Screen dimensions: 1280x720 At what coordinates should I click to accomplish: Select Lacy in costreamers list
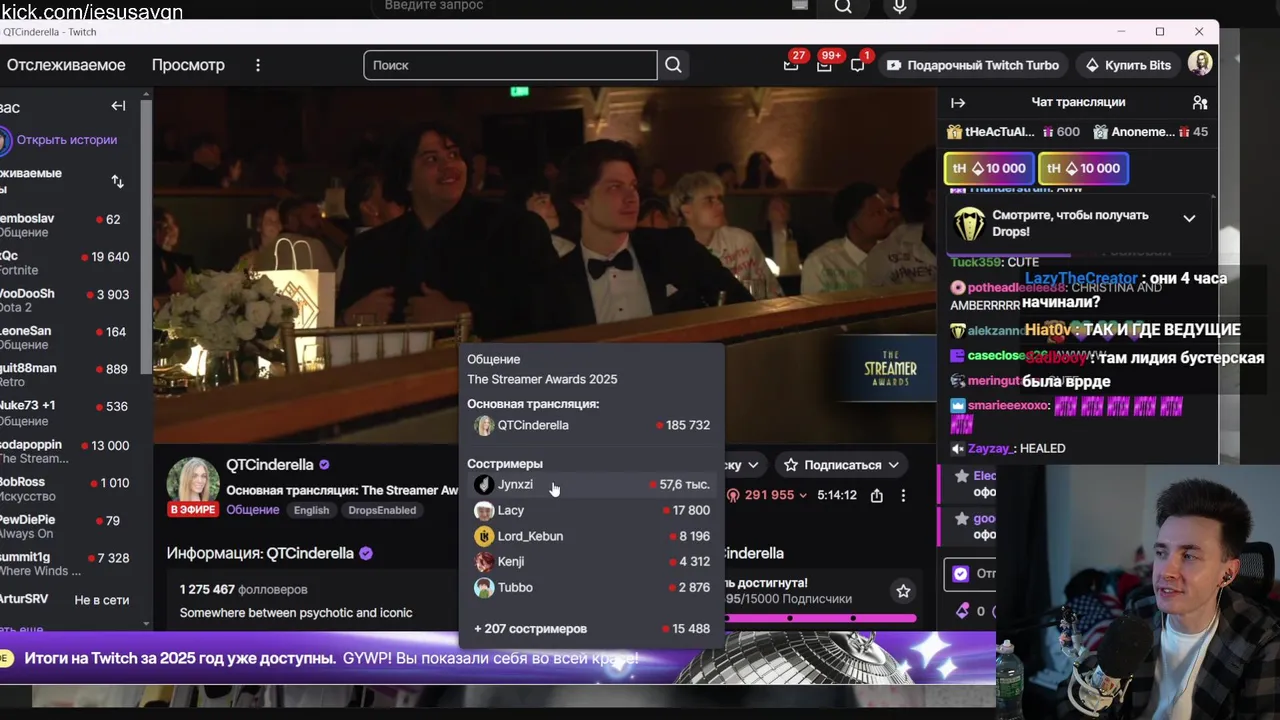click(592, 510)
